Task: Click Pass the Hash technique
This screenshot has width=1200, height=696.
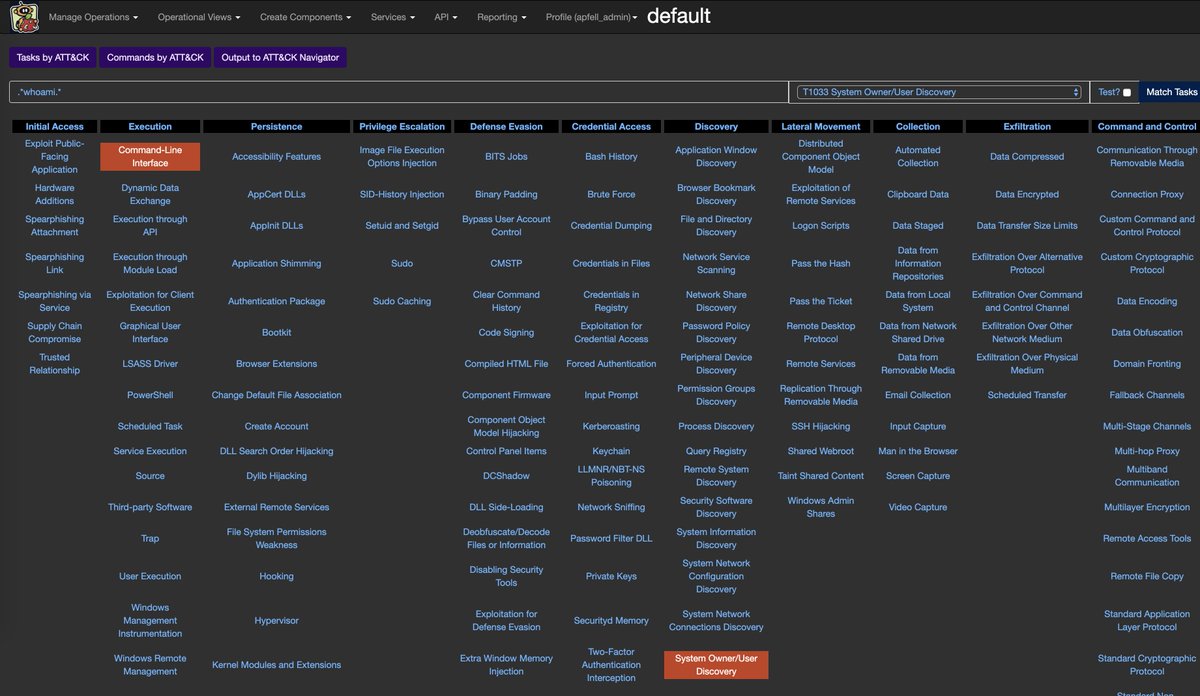Action: 821,264
